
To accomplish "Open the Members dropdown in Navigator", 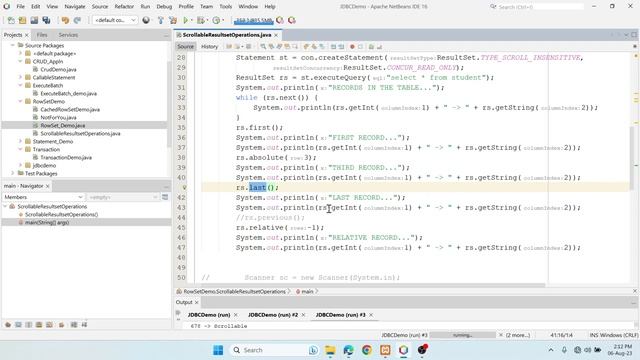I will [x=43, y=197].
